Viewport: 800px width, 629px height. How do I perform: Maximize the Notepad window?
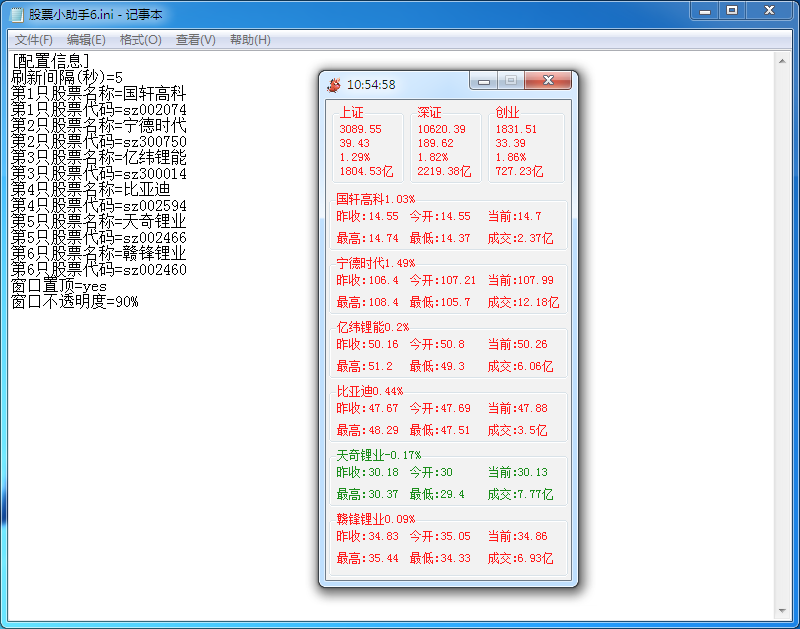click(732, 11)
